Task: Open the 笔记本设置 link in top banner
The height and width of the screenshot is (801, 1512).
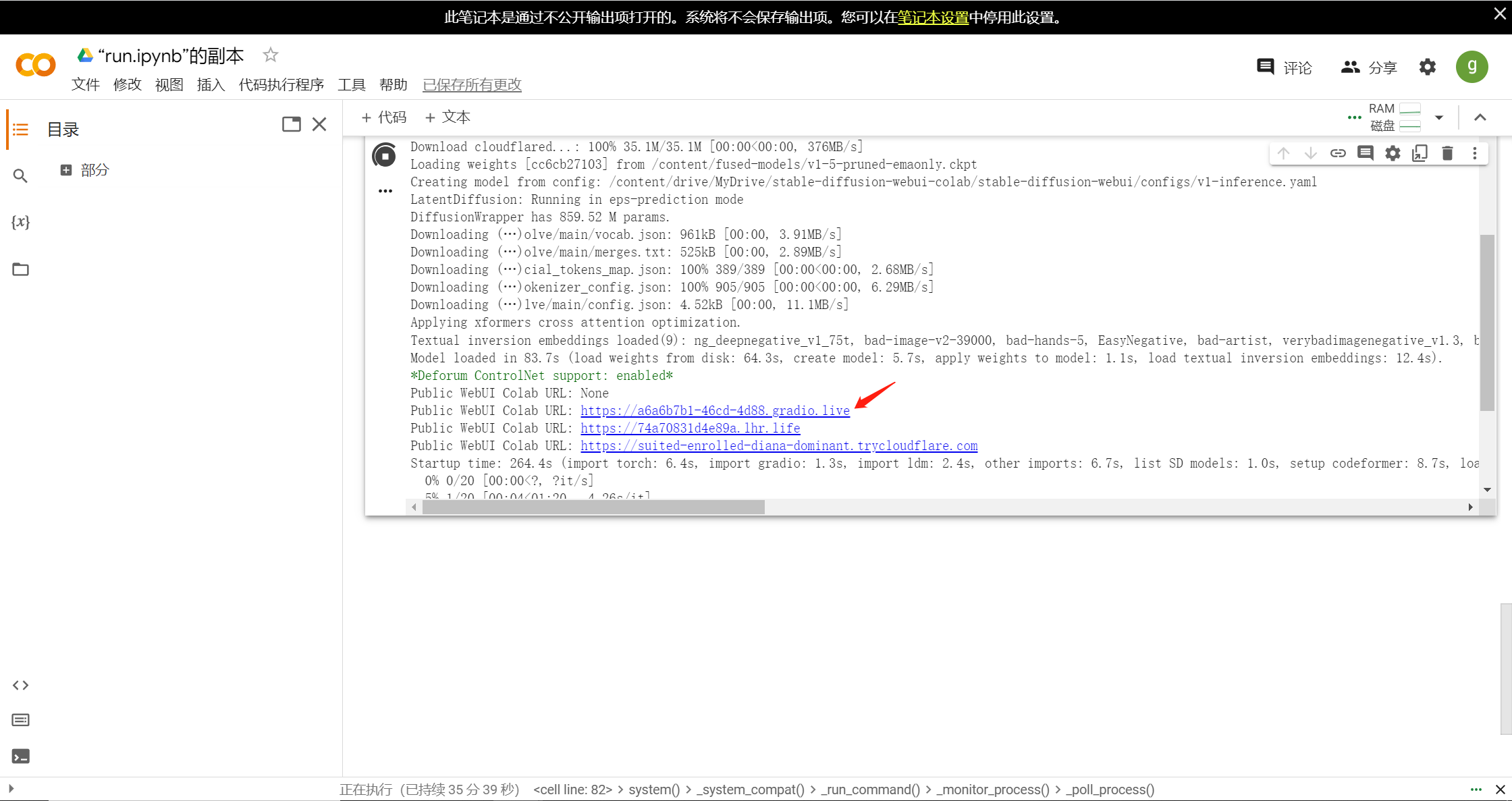Action: [x=933, y=18]
